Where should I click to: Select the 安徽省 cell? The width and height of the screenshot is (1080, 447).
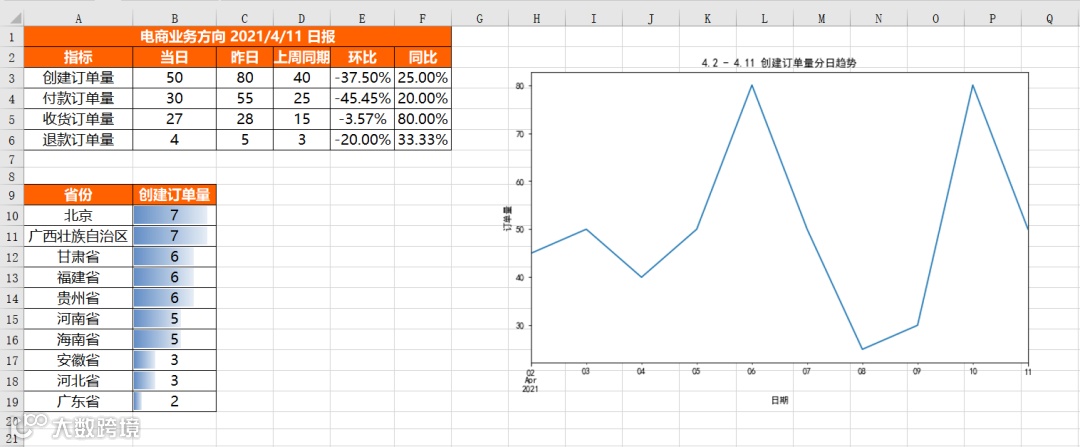pos(79,360)
